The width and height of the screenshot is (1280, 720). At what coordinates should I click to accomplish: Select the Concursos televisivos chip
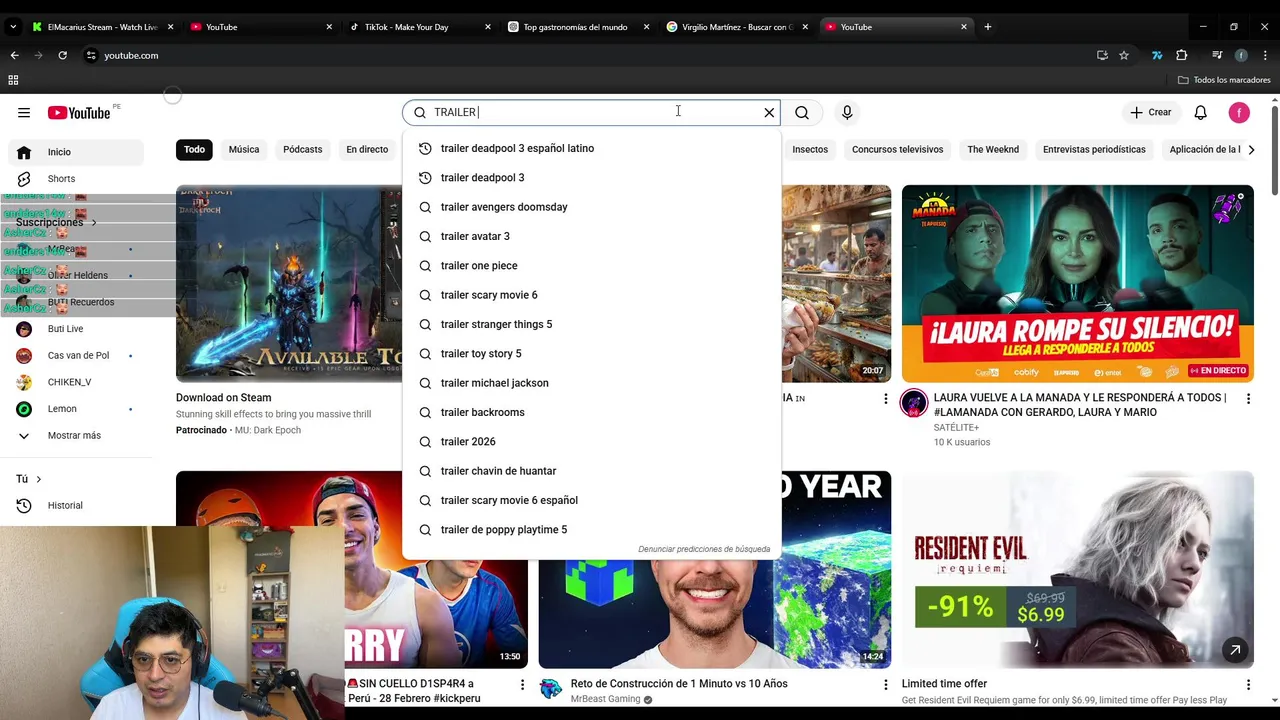897,150
